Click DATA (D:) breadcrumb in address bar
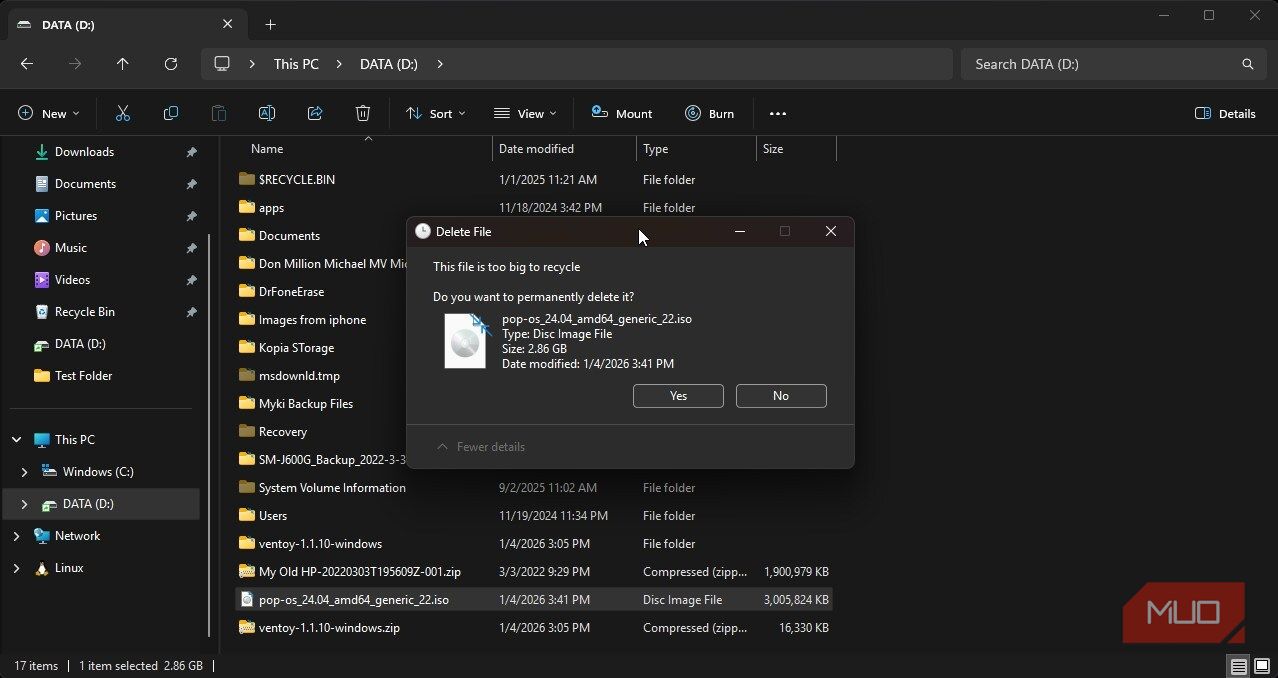Screen dimensions: 1278x678 pos(389,64)
